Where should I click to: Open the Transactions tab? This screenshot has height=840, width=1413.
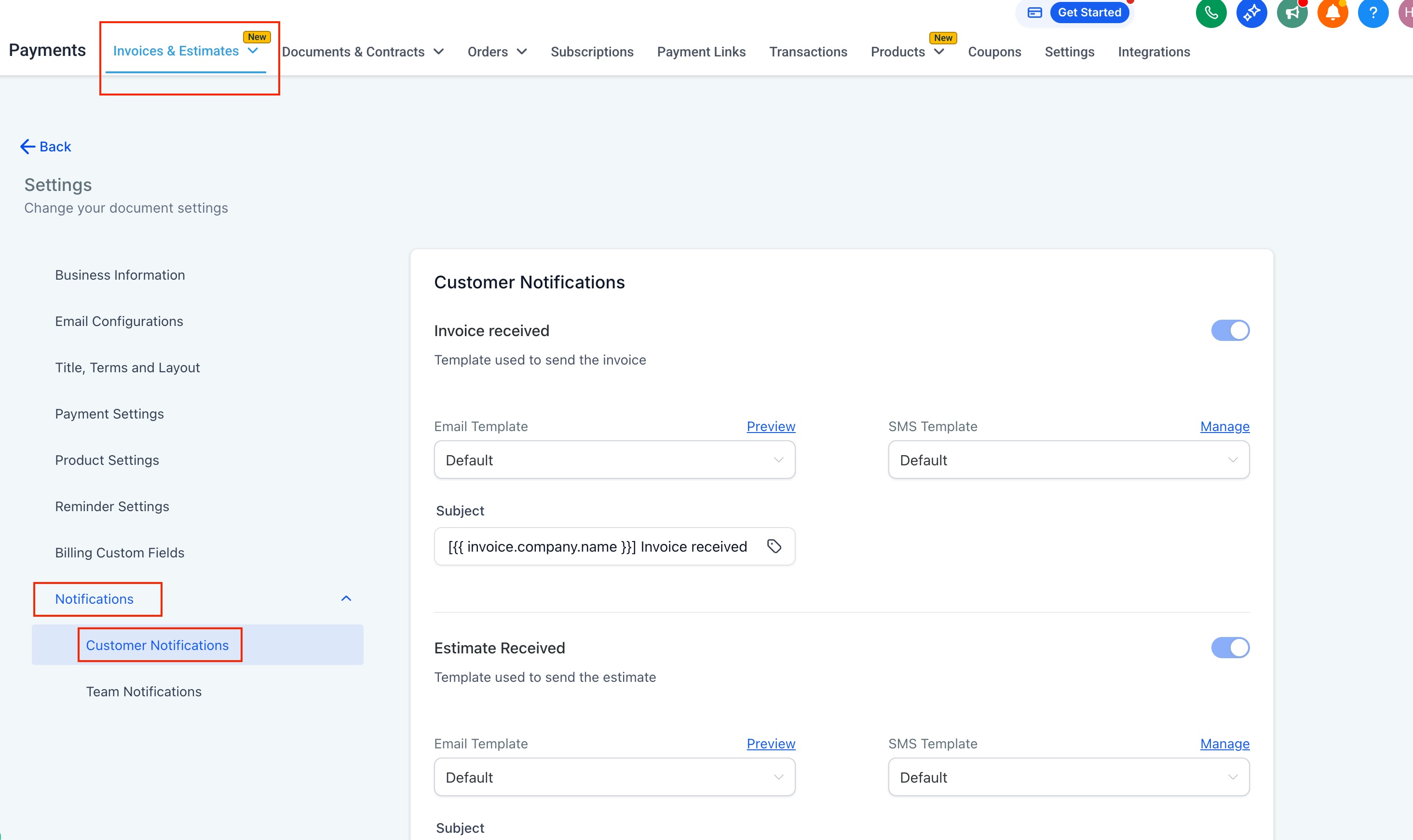tap(808, 52)
